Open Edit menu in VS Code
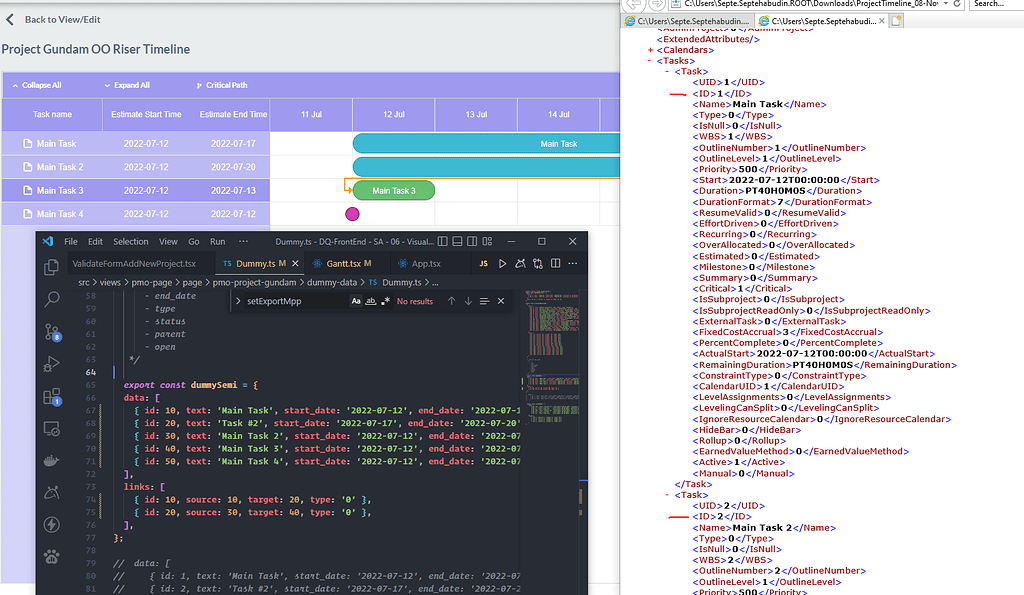Image resolution: width=1024 pixels, height=595 pixels. tap(95, 242)
